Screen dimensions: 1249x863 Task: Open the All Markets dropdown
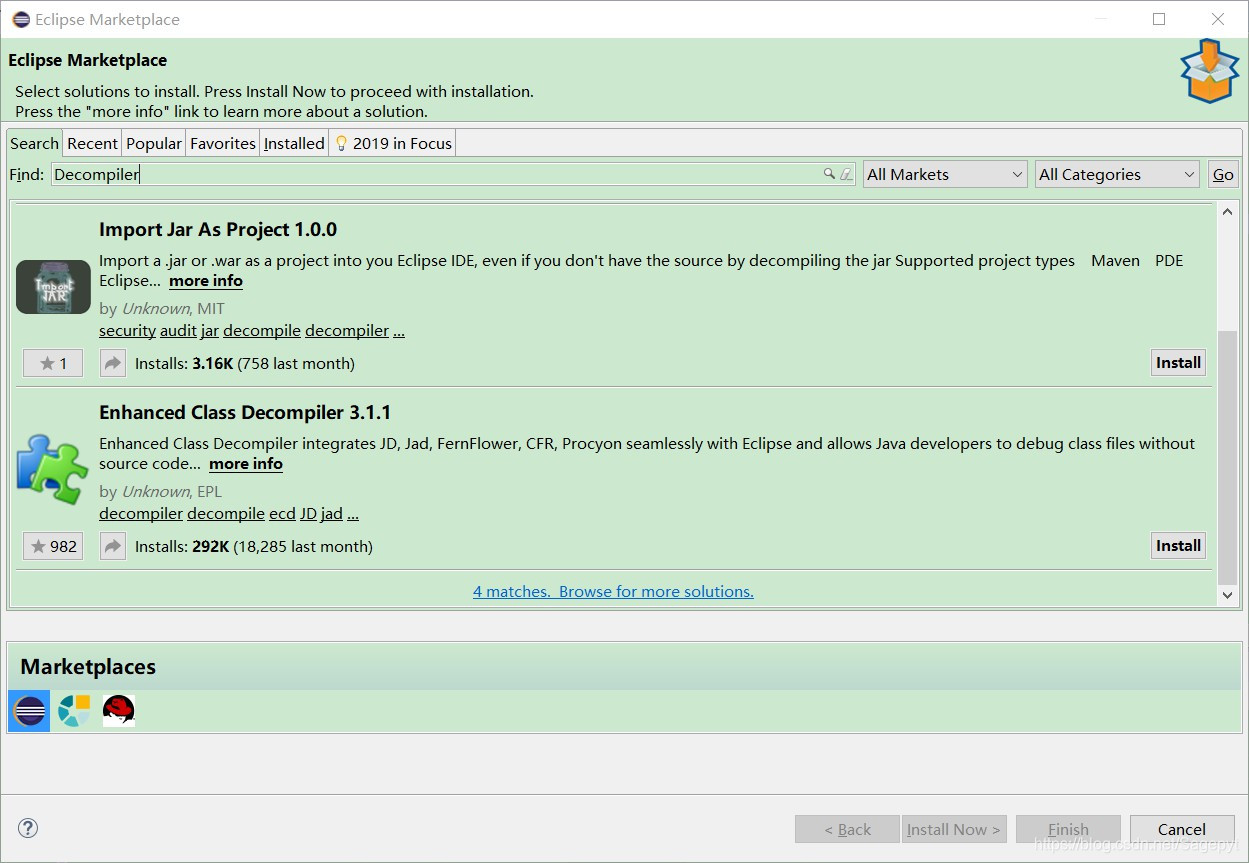945,174
